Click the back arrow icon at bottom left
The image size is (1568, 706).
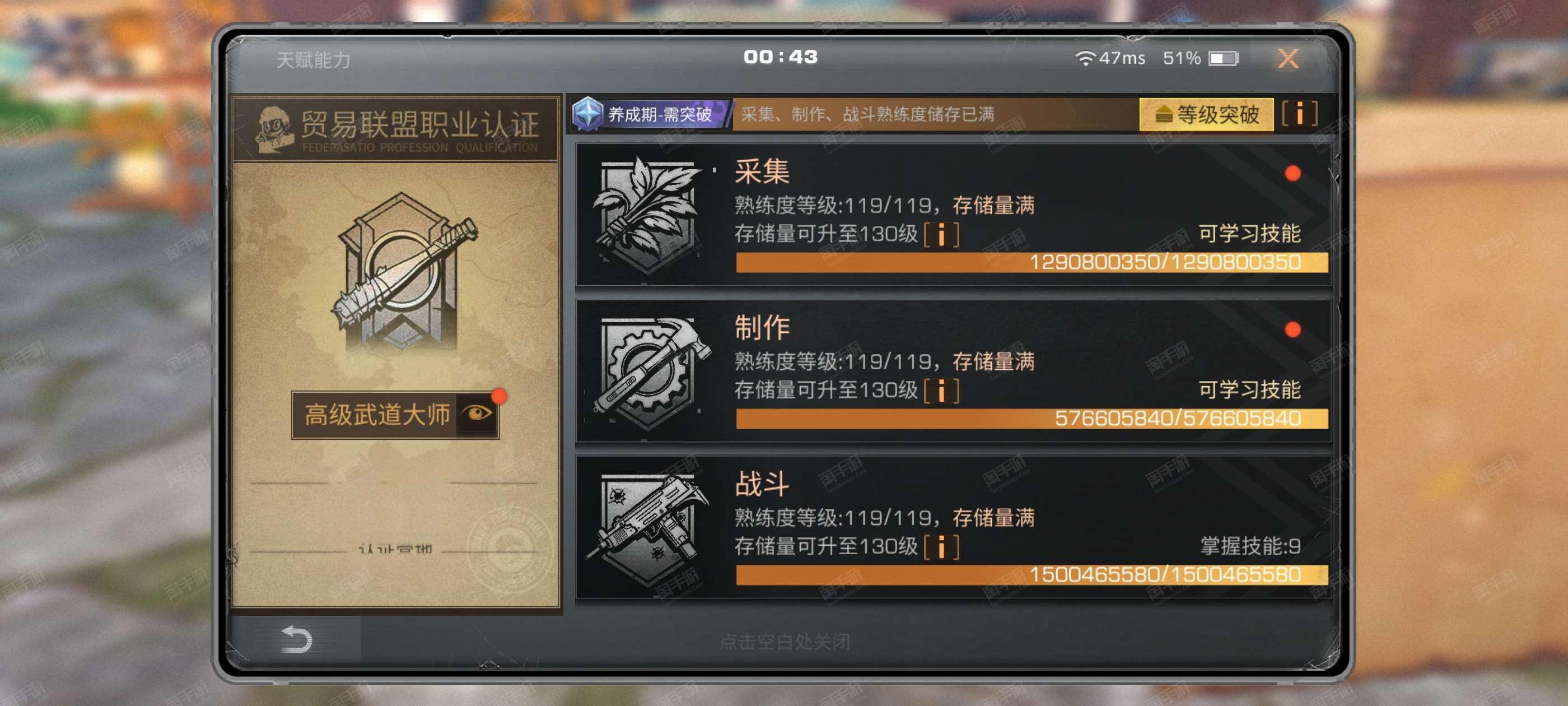[296, 640]
